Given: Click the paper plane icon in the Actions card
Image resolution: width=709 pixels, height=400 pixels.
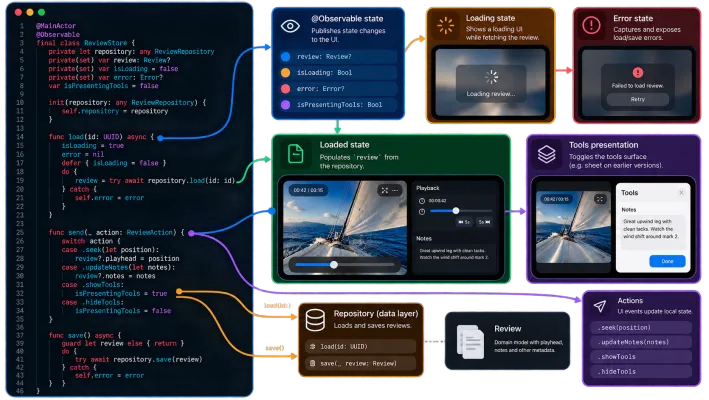Looking at the screenshot, I should (600, 306).
